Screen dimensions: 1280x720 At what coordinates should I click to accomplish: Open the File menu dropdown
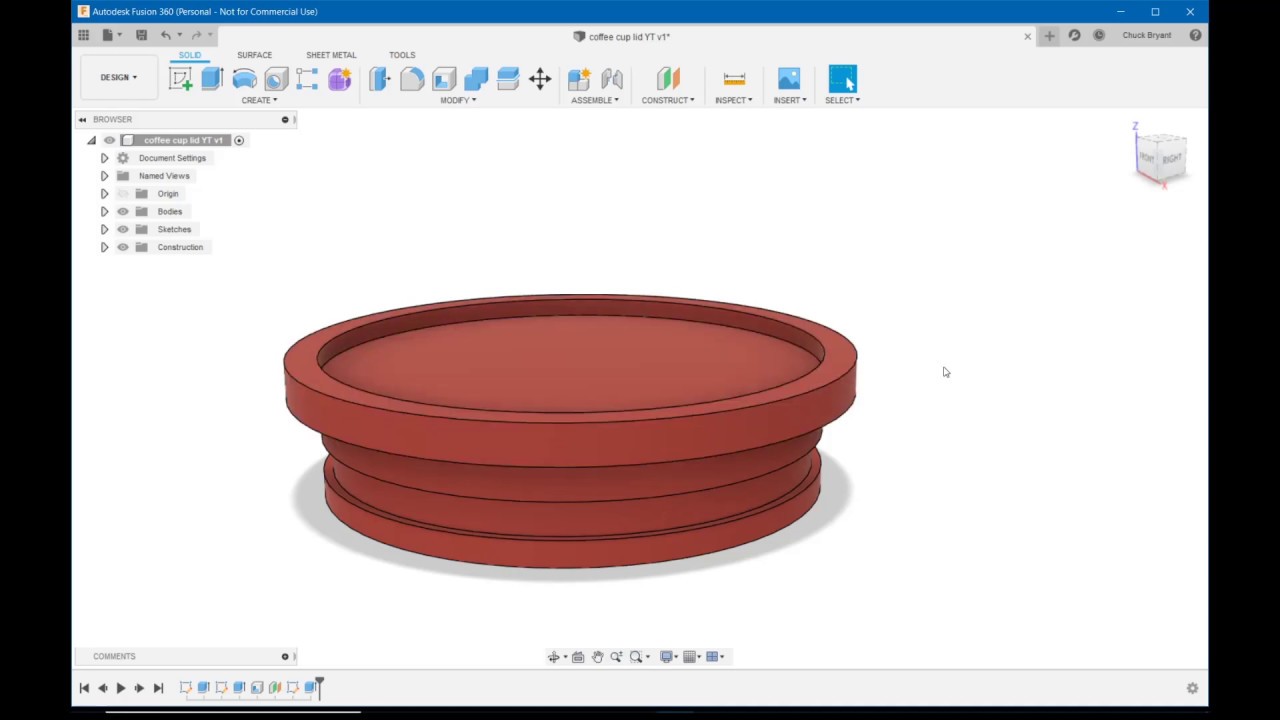click(x=111, y=35)
